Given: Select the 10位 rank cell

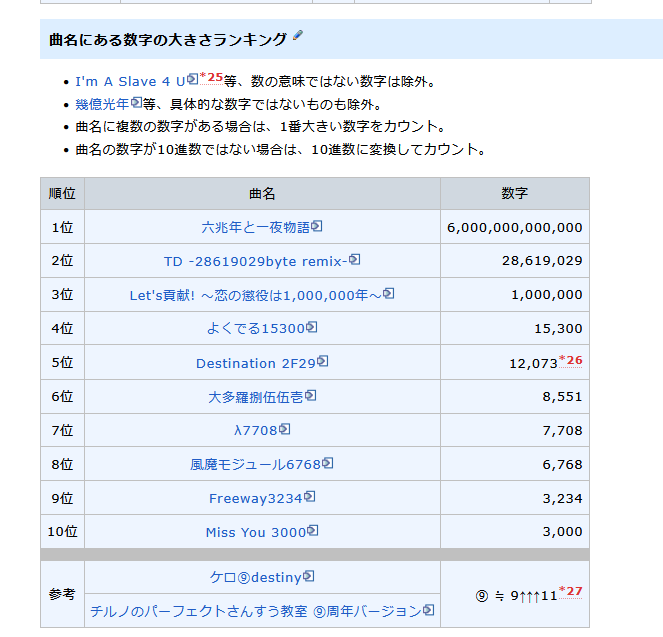Looking at the screenshot, I should coord(62,532).
